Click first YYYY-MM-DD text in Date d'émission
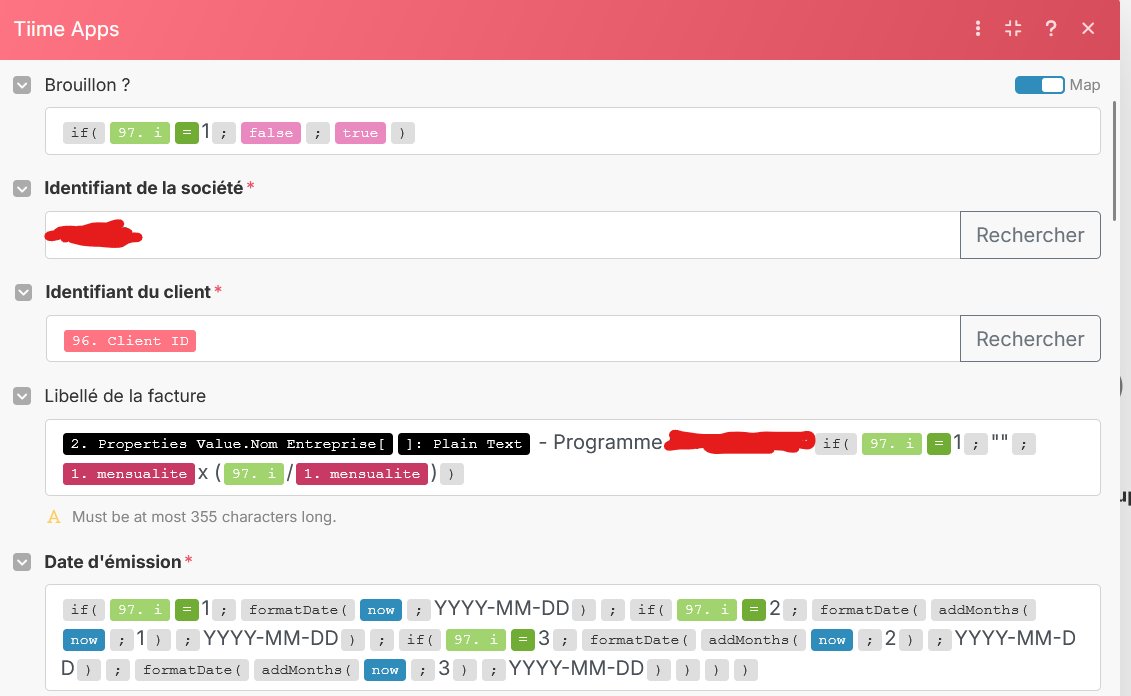The width and height of the screenshot is (1131, 696). pos(501,608)
